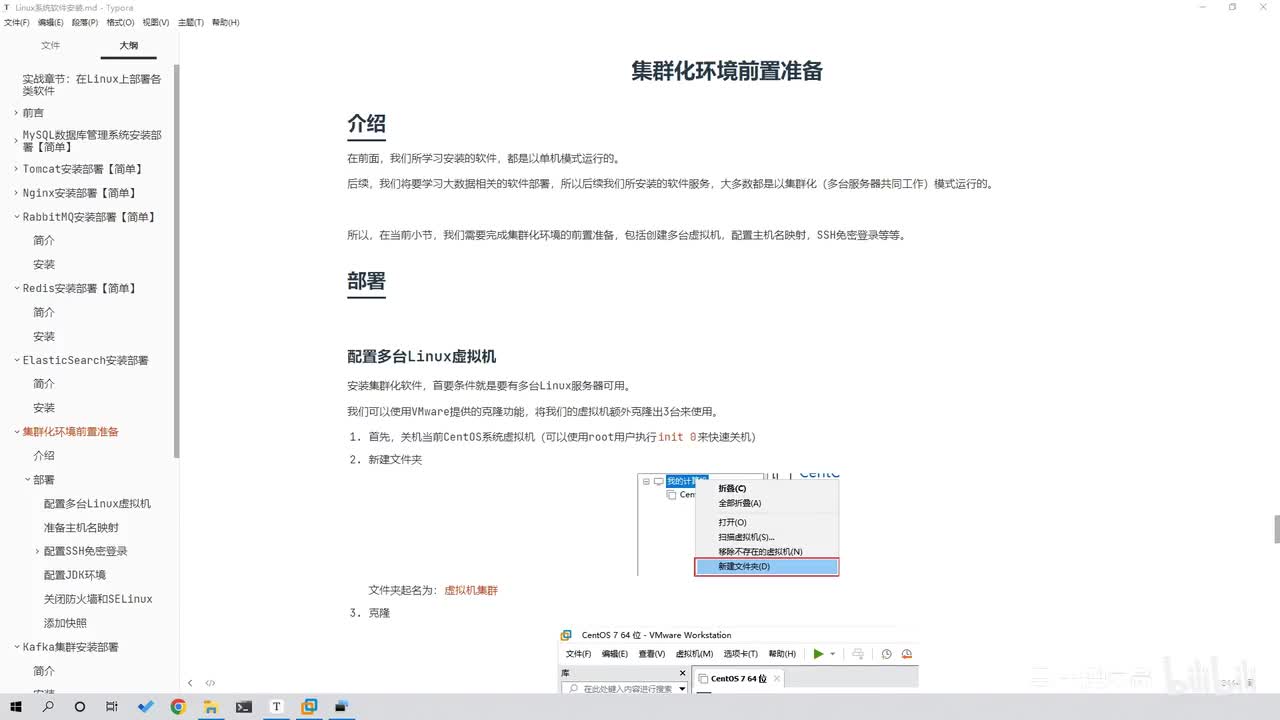Toggle source code mode icon at bottom
Viewport: 1280px width, 720px height.
point(210,683)
